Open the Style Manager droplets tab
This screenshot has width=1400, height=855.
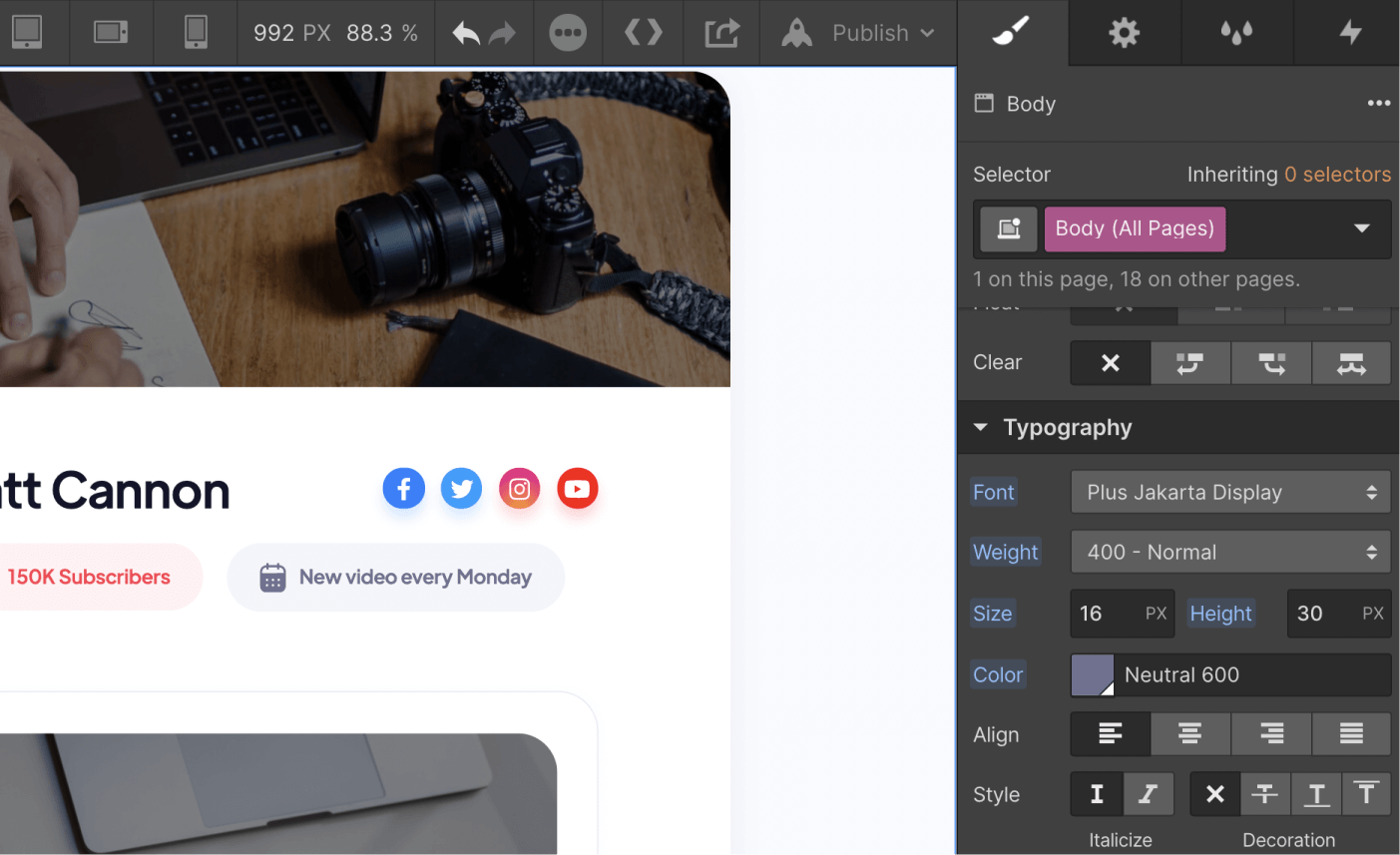tap(1237, 33)
